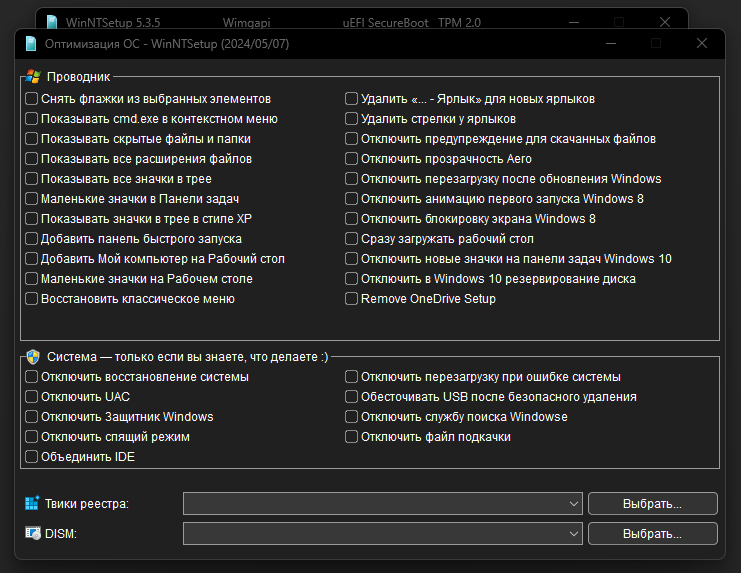Check Удалить «... - Ярлык» для новых ярлыков
Image resolution: width=741 pixels, height=573 pixels.
(351, 99)
